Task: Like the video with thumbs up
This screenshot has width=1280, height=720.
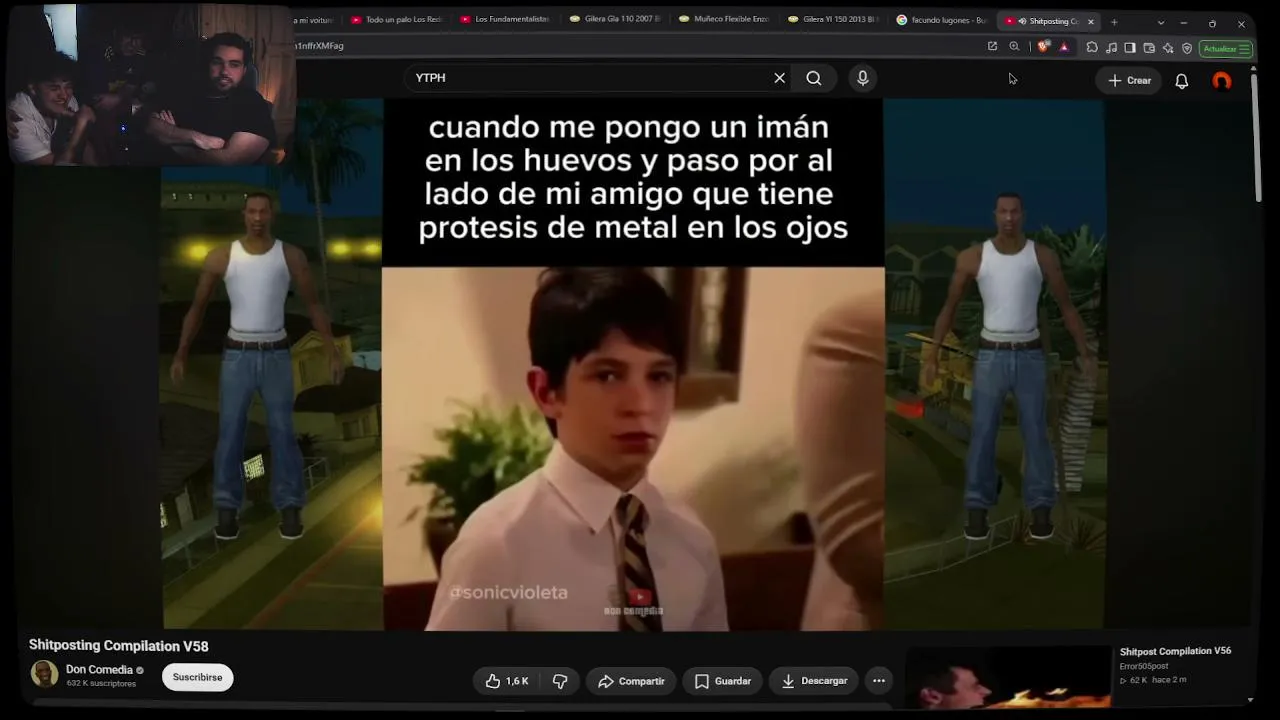Action: click(x=508, y=681)
